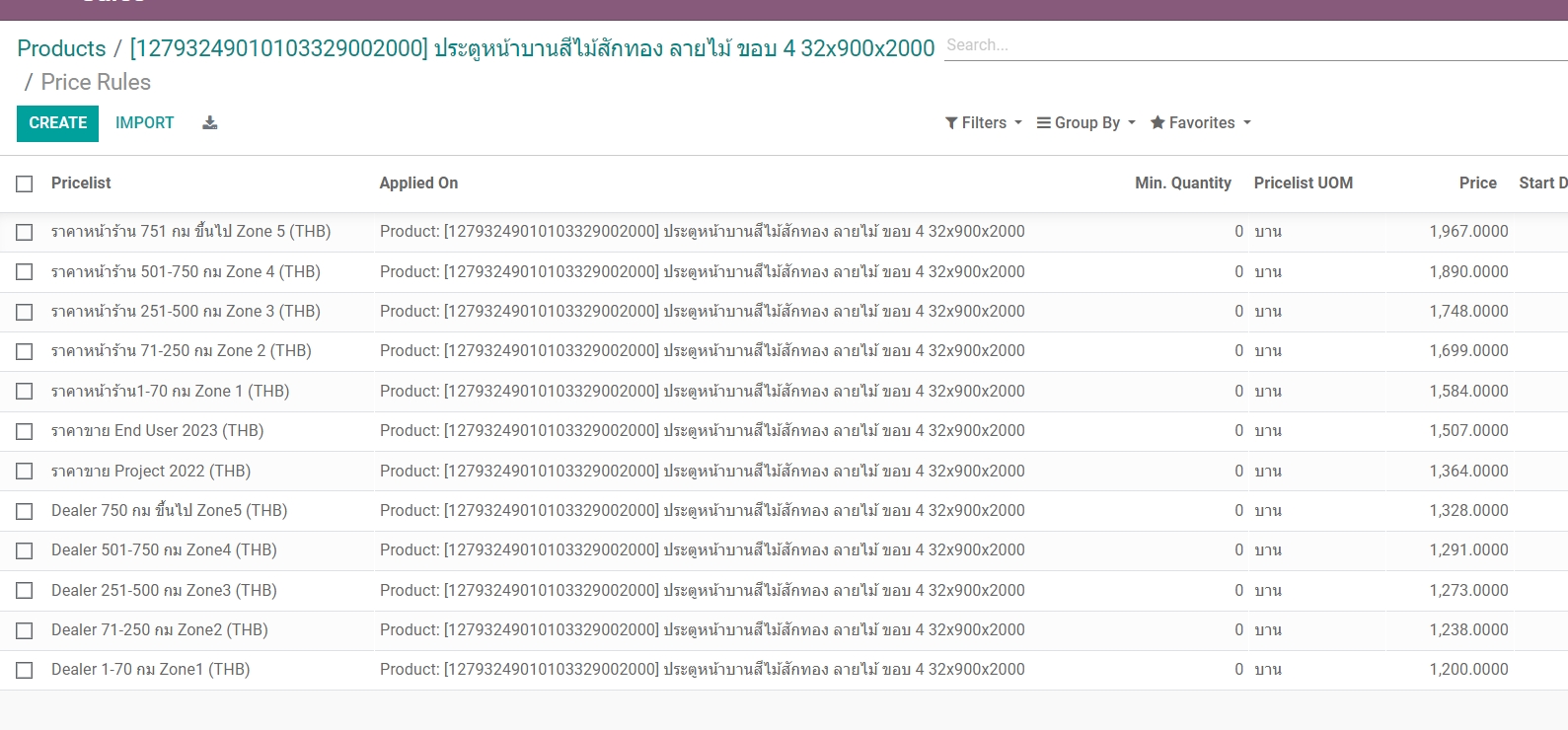The image size is (1568, 730).
Task: Sort by Min. Quantity column header
Action: tap(1182, 183)
